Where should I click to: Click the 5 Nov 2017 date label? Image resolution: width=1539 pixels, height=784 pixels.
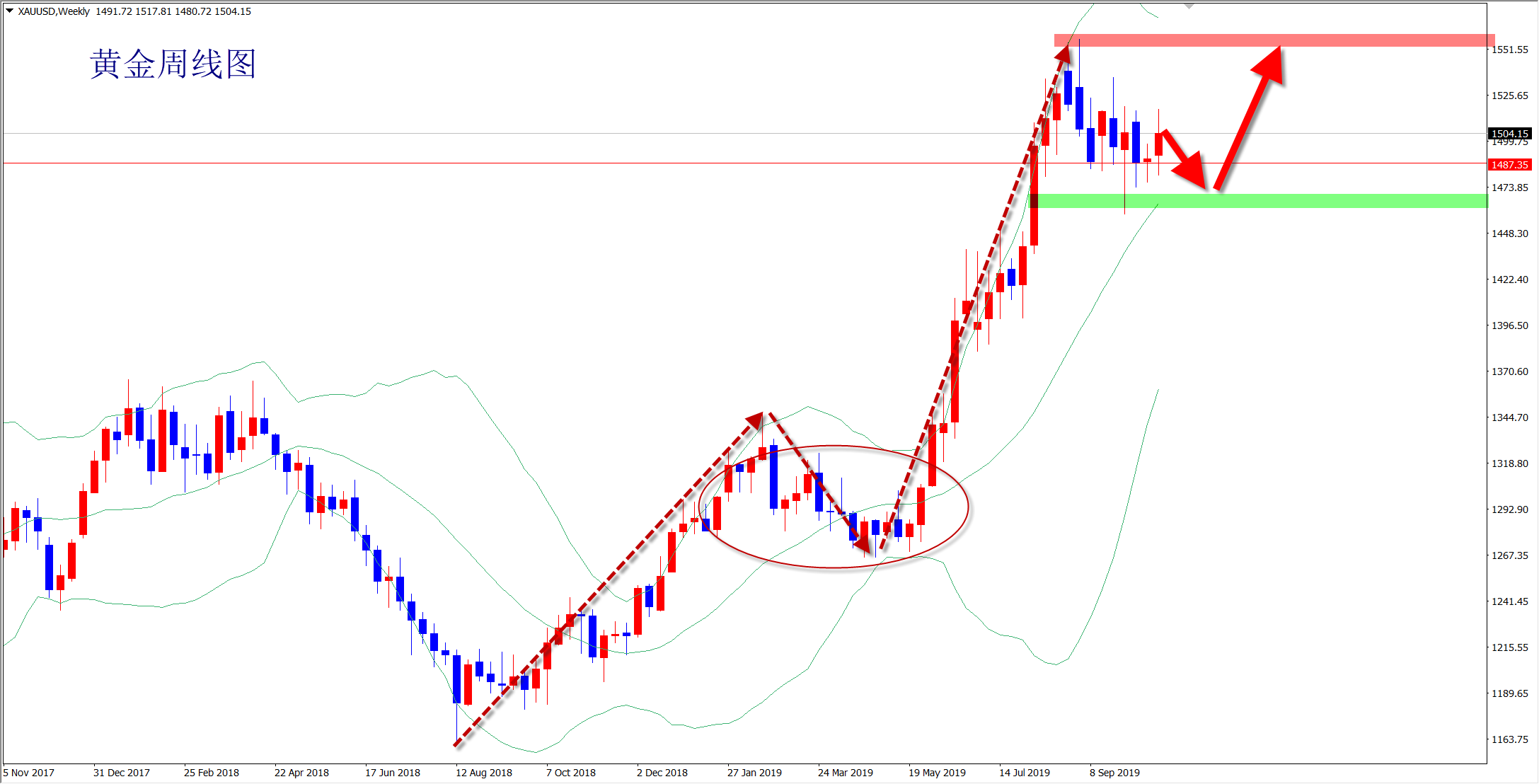tap(29, 773)
